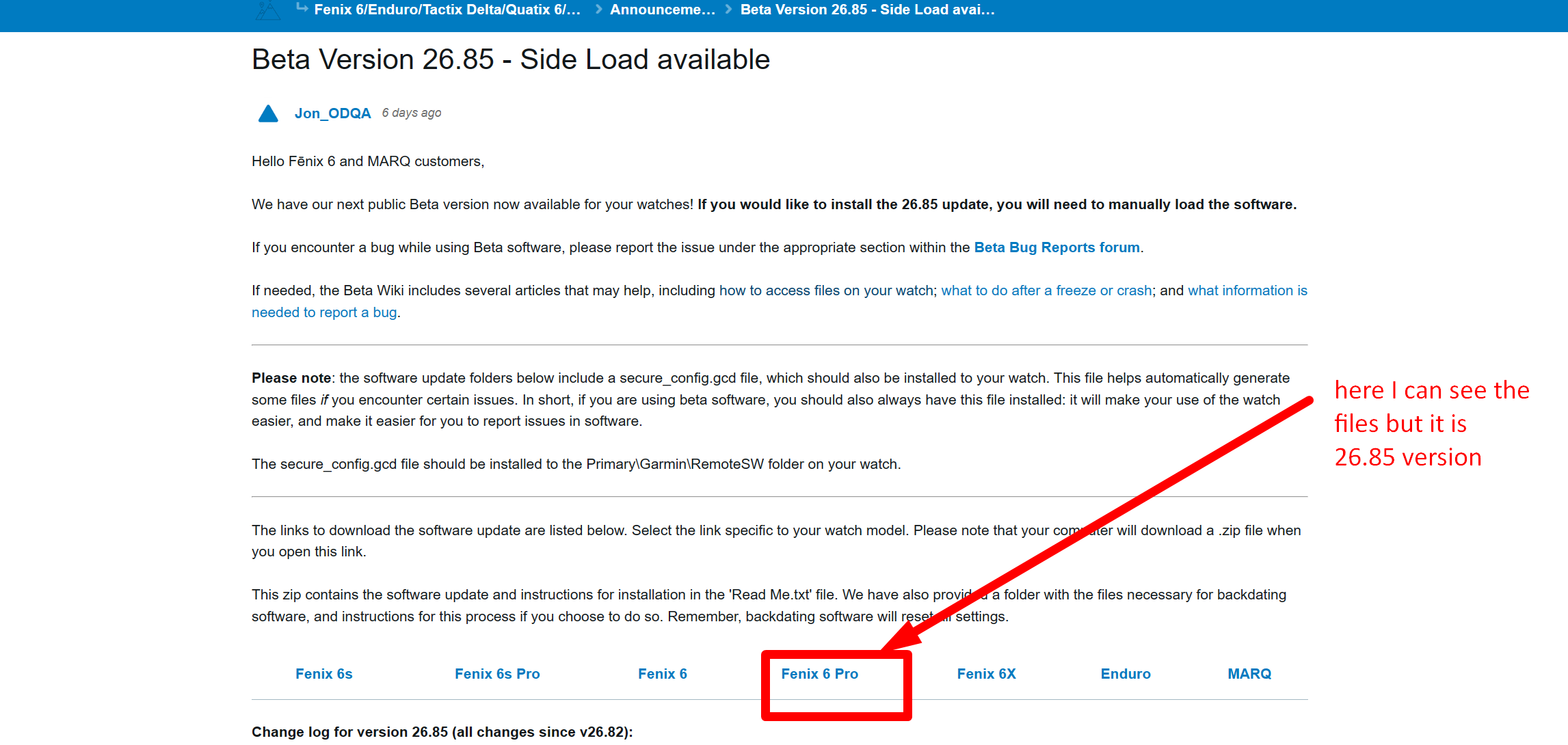Open 'how to access files on your watch'
This screenshot has width=1568, height=745.
[826, 290]
